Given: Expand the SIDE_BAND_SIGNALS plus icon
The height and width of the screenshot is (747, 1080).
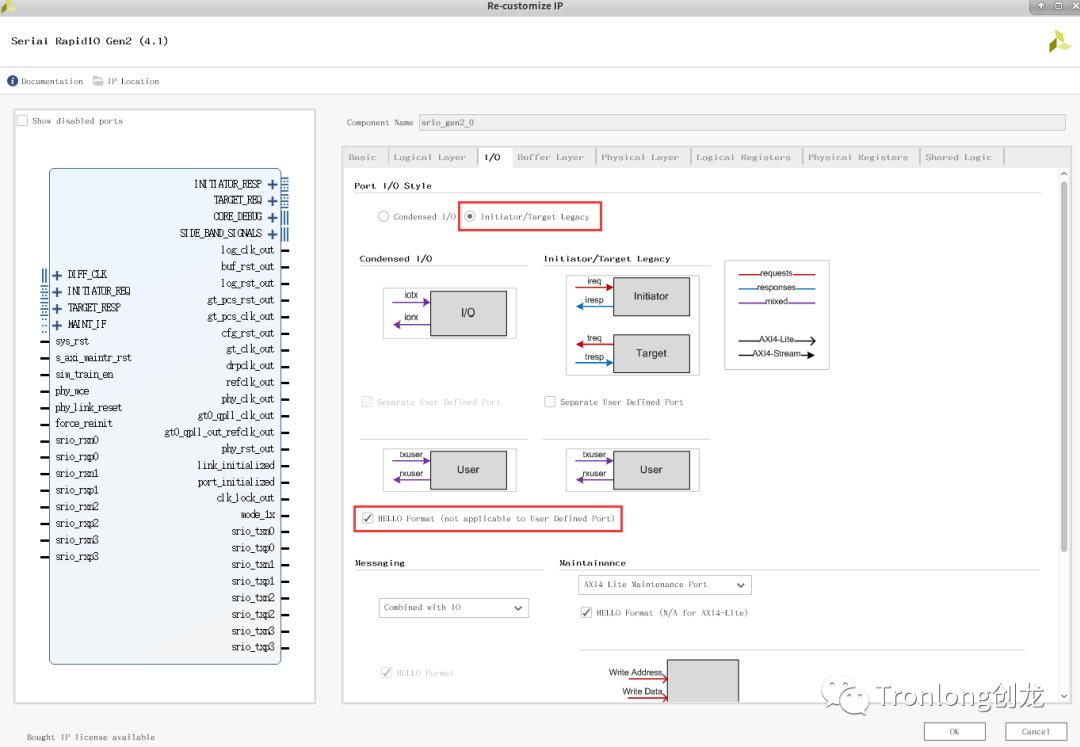Looking at the screenshot, I should click(272, 234).
